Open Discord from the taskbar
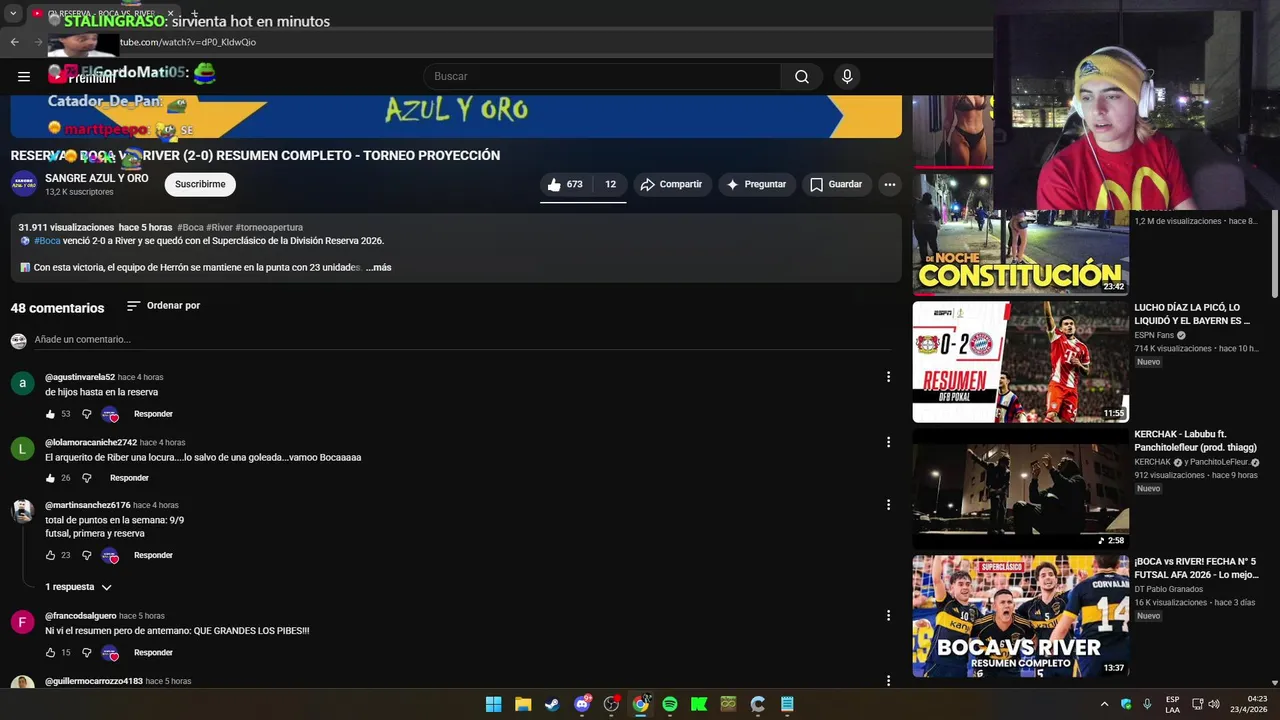 tap(582, 704)
